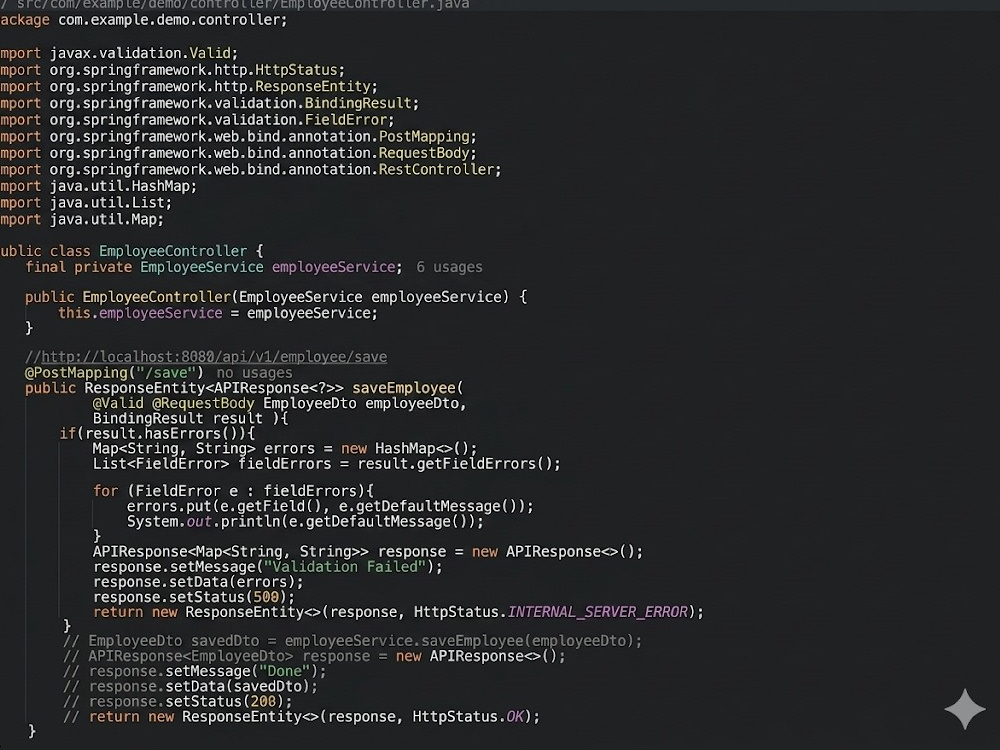Click the saveEmployee method name in its declaration
This screenshot has width=1000, height=750.
(404, 388)
